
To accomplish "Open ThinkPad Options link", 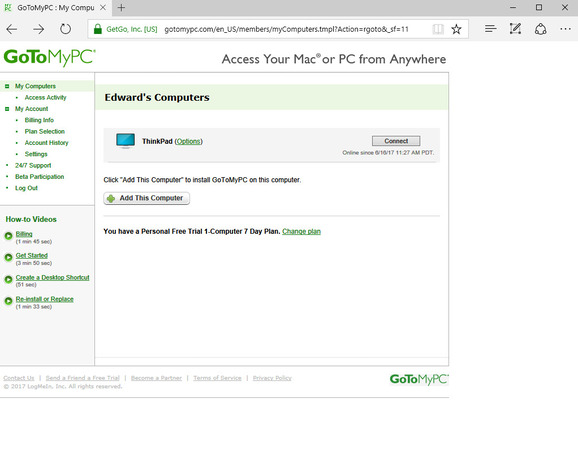I will click(188, 142).
